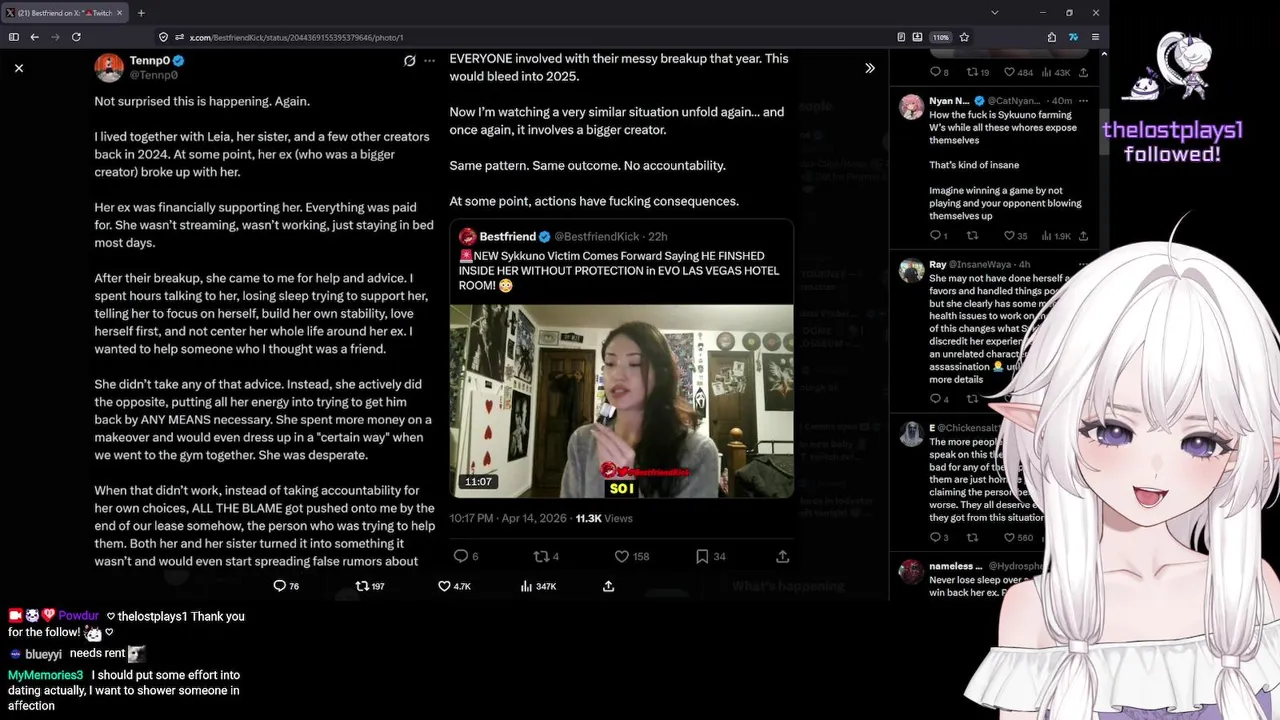The image size is (1280, 720).
Task: Like the top reply with 484 likes
Action: click(1018, 72)
